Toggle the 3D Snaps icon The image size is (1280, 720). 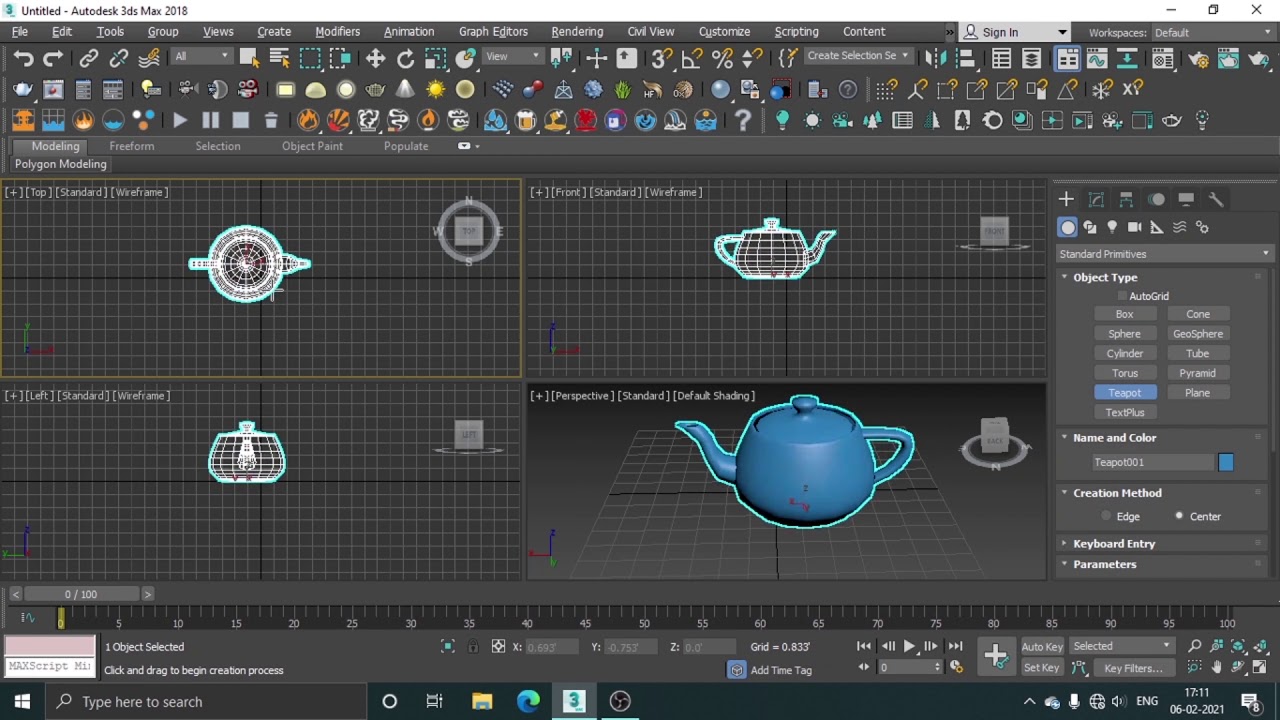click(x=662, y=59)
